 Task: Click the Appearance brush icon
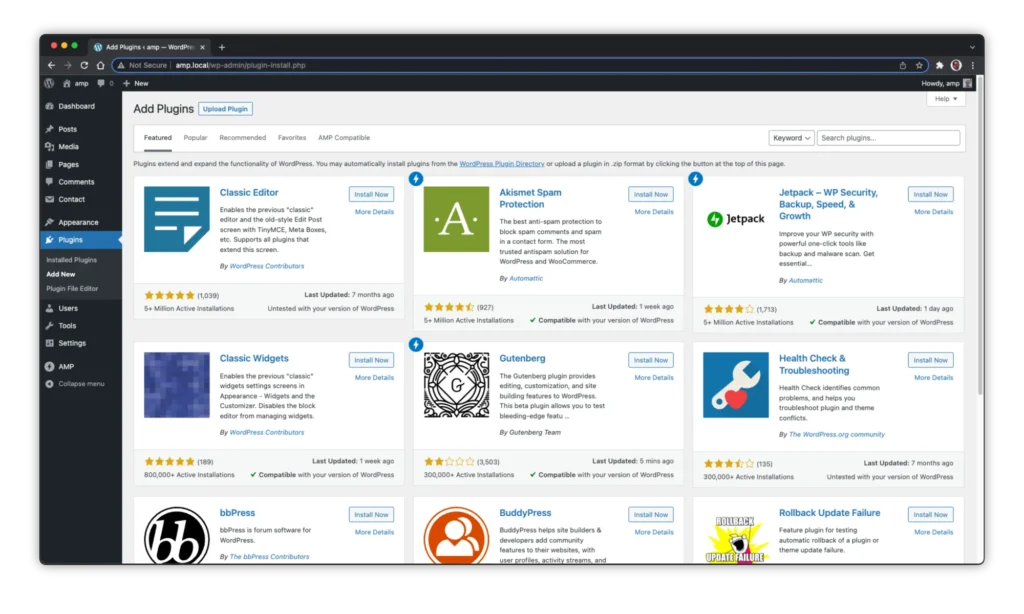pos(50,222)
